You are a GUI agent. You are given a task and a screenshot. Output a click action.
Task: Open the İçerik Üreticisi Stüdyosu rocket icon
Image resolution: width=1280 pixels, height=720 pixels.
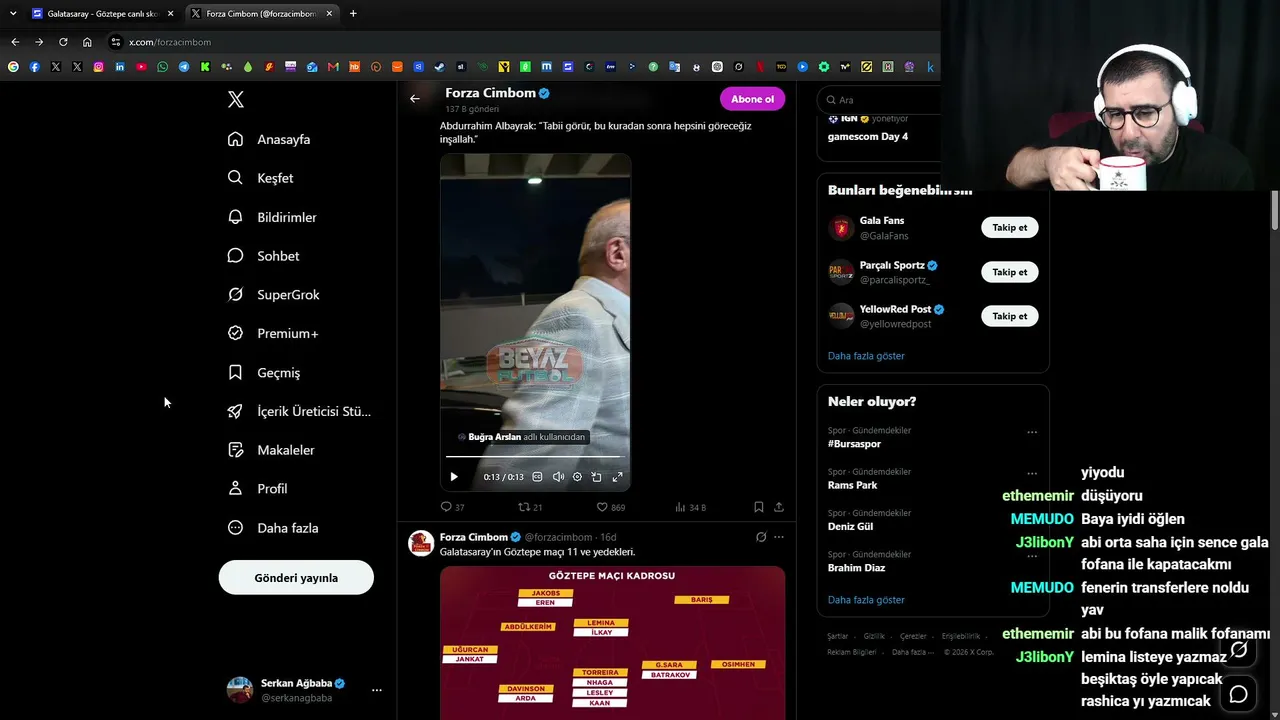pos(235,411)
